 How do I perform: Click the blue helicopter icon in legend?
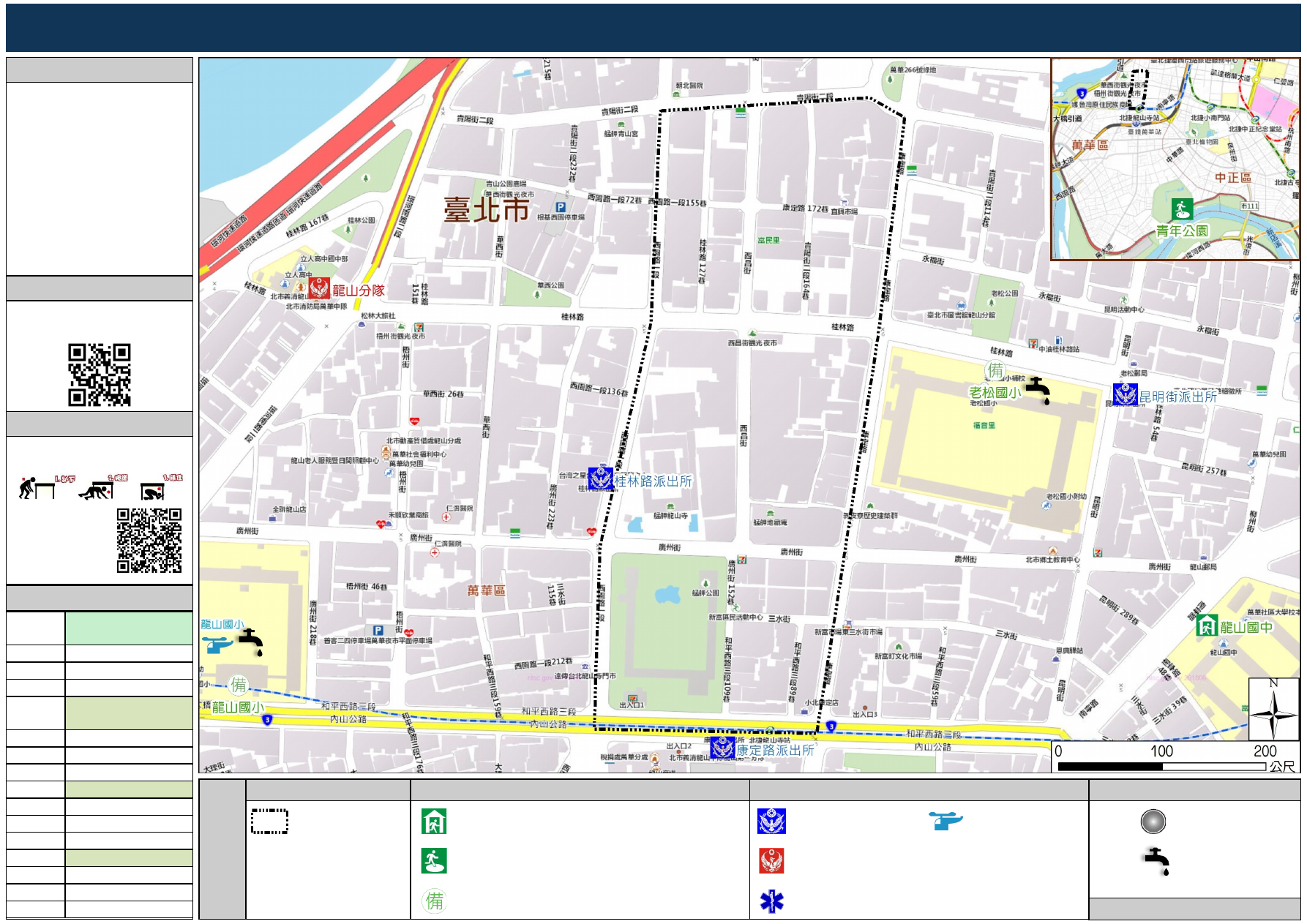pyautogui.click(x=945, y=821)
